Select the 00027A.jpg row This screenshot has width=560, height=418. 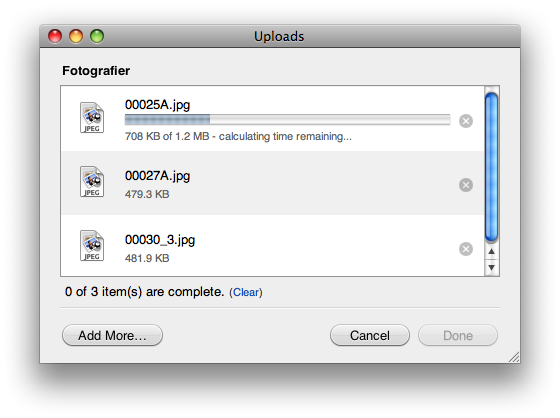click(273, 183)
